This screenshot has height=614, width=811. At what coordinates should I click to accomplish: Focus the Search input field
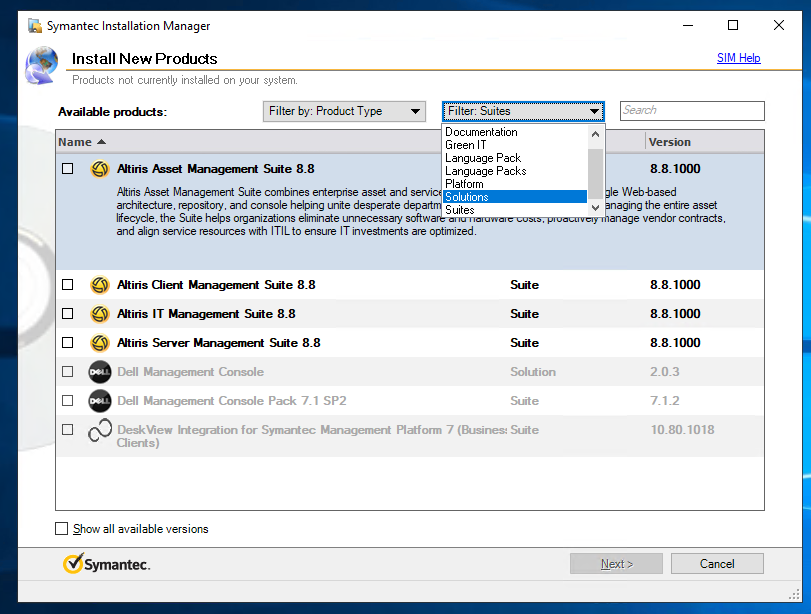692,111
